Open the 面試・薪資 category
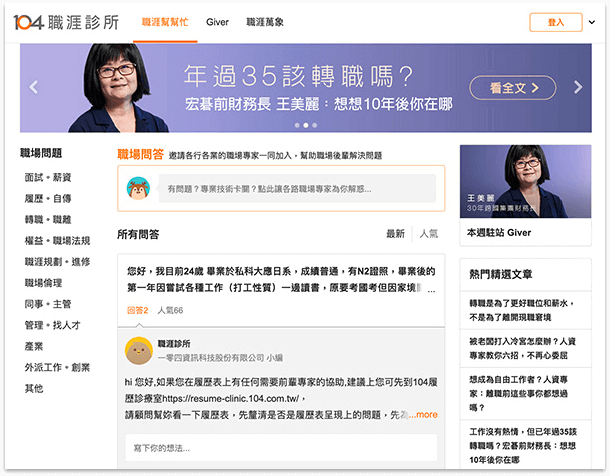610x476 pixels. click(x=48, y=177)
